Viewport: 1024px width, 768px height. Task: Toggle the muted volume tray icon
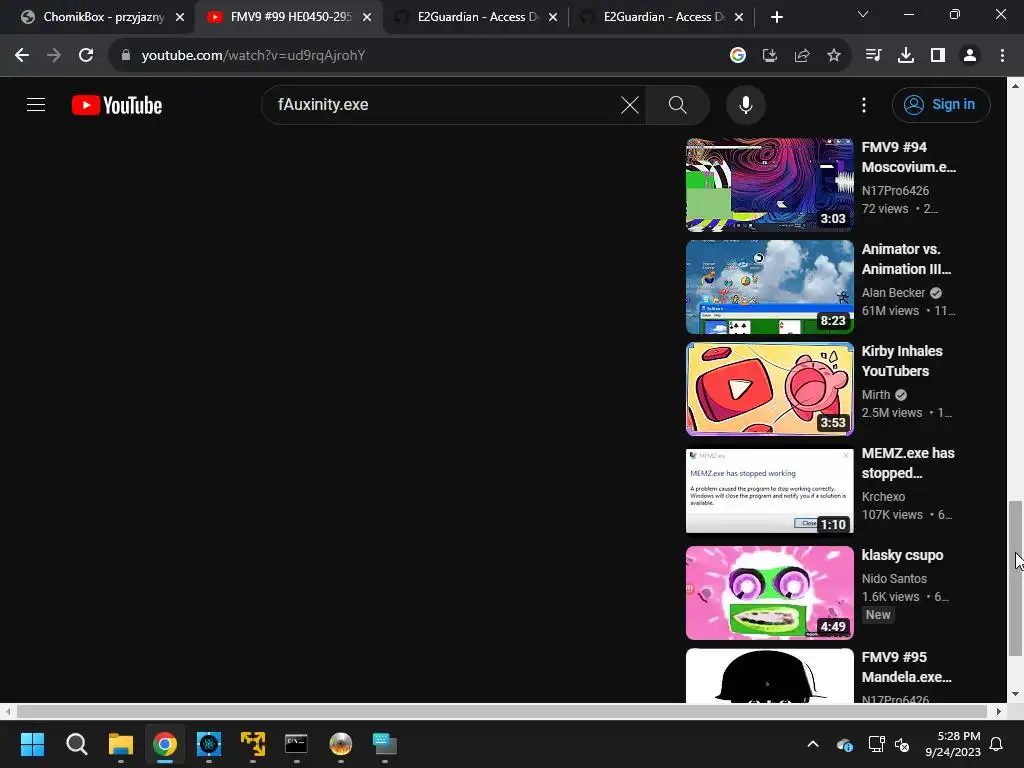coord(903,744)
